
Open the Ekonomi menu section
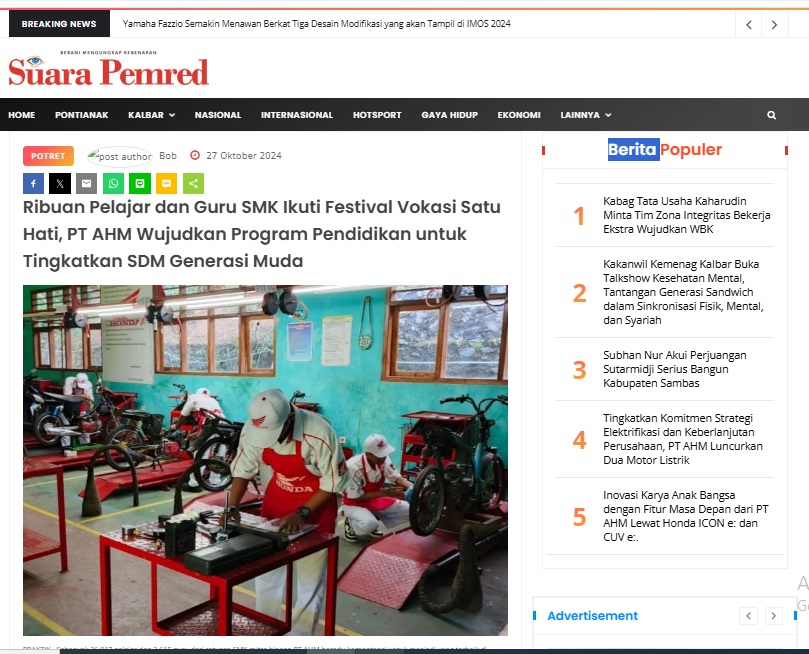tap(519, 115)
